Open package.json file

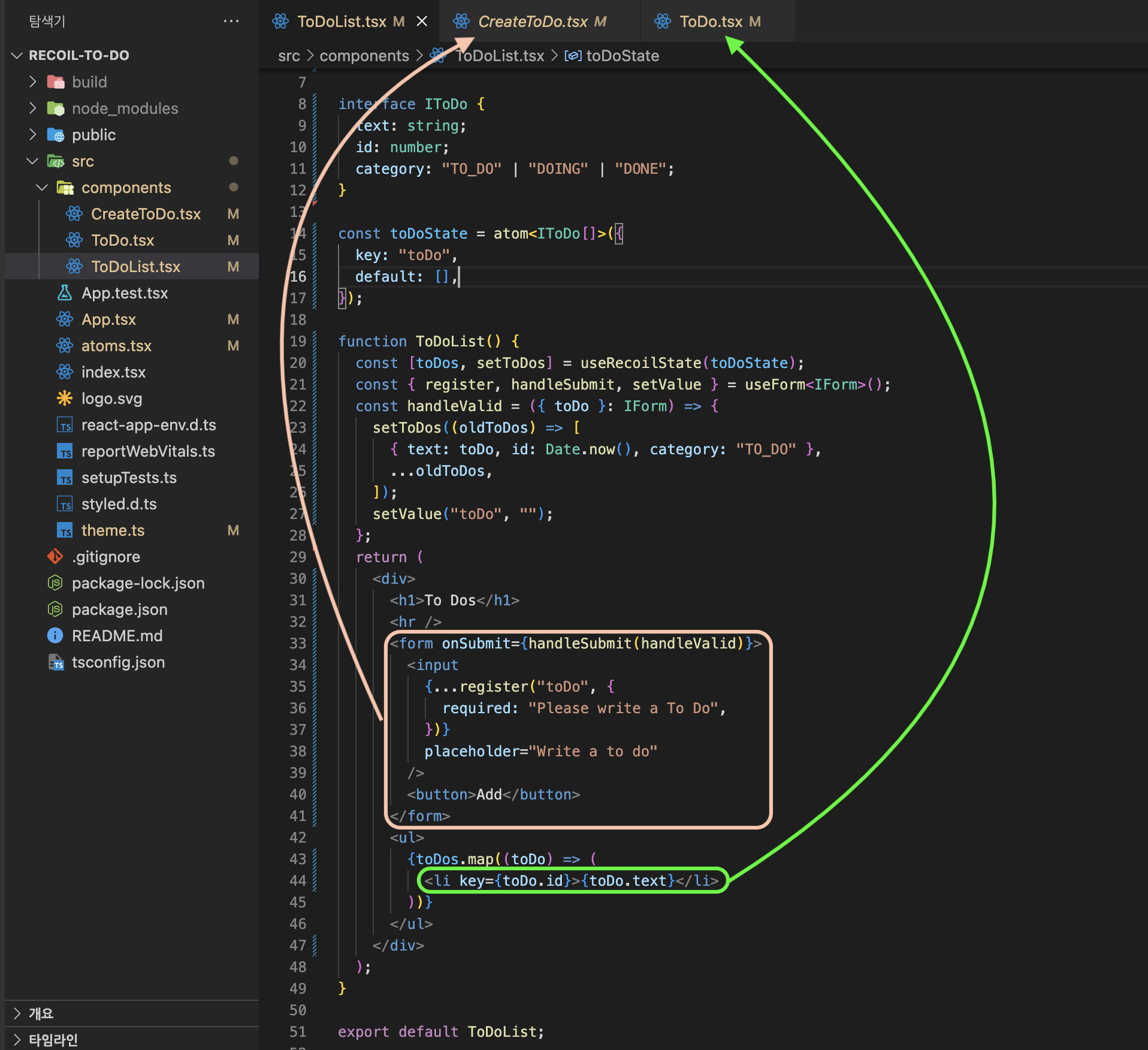tap(119, 610)
